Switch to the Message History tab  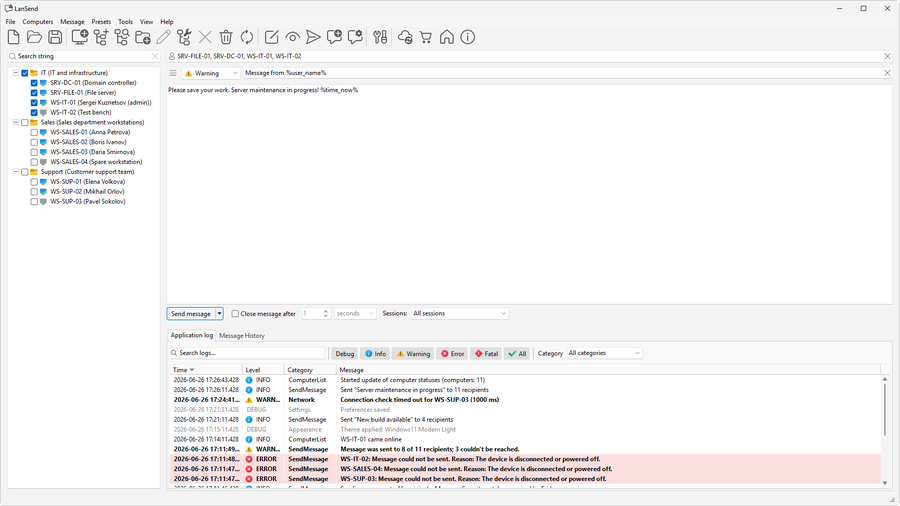(242, 336)
